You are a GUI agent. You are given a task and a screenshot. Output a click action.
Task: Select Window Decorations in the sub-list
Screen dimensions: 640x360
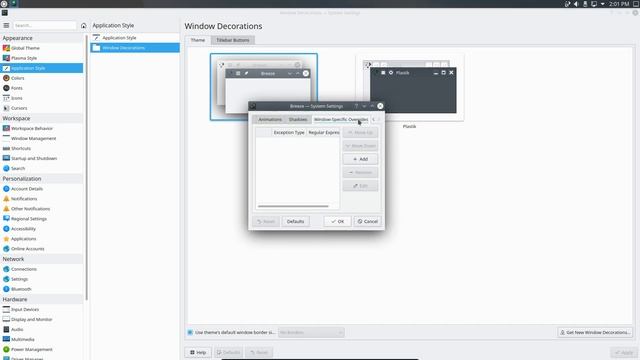pyautogui.click(x=135, y=48)
